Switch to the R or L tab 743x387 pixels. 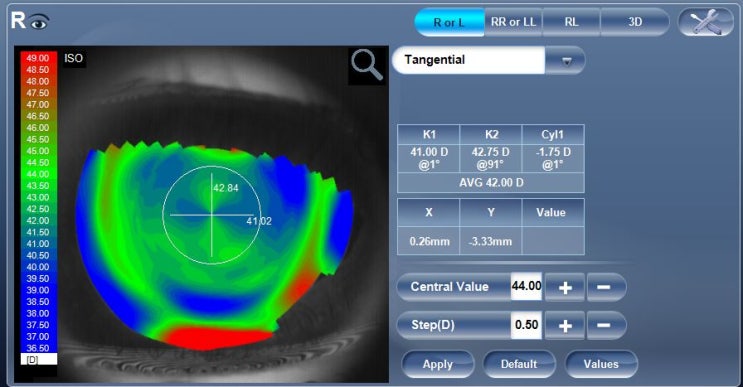(x=449, y=22)
